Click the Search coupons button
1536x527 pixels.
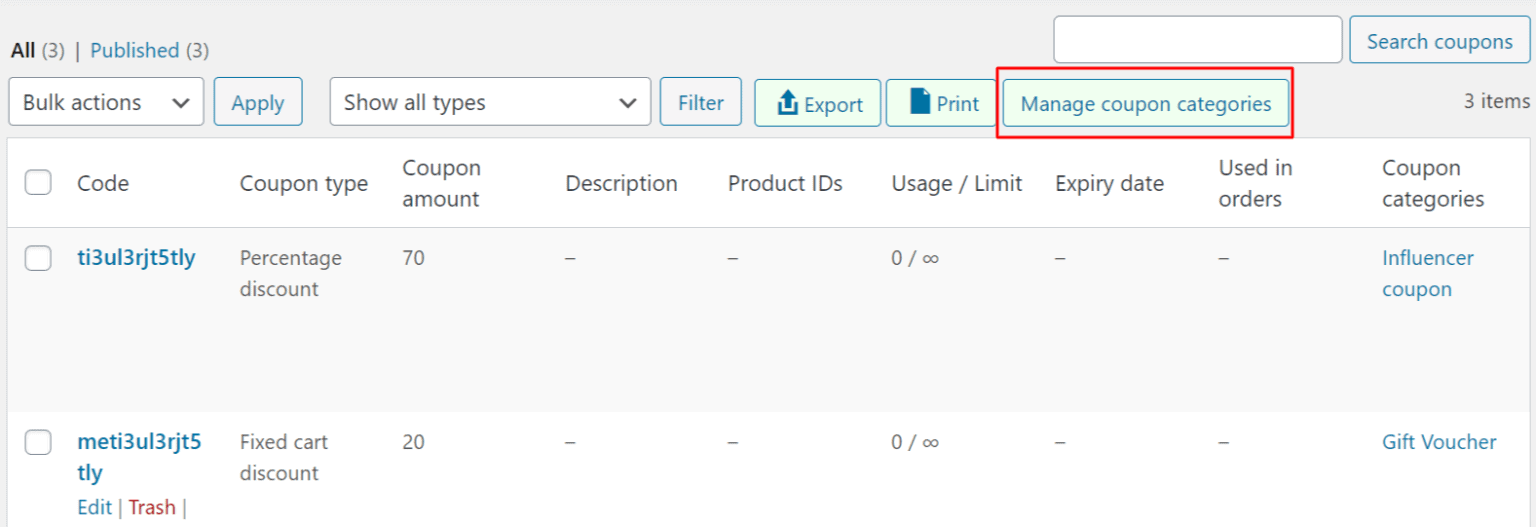coord(1439,40)
